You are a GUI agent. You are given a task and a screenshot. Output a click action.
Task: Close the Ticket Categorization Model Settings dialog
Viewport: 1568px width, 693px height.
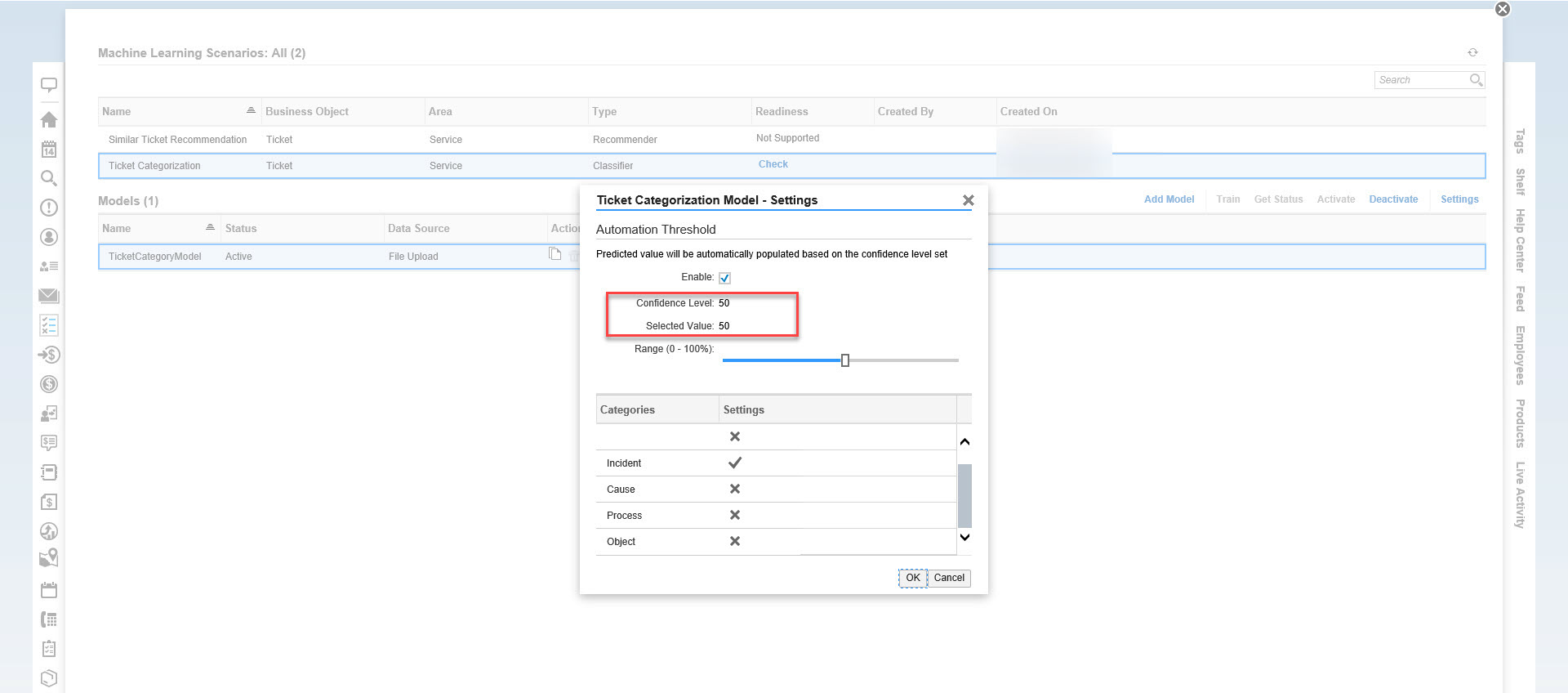click(x=968, y=200)
